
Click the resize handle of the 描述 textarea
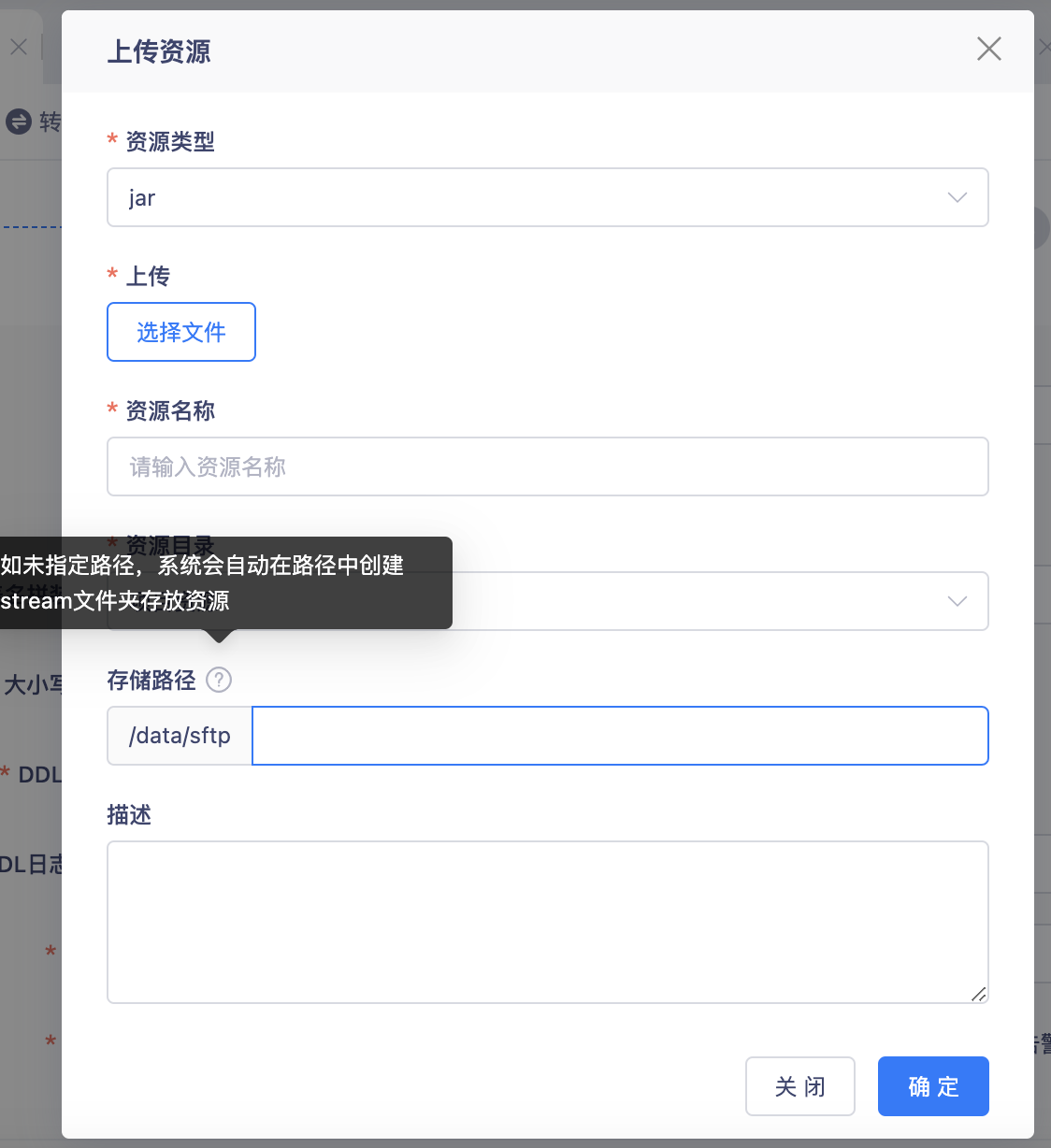pyautogui.click(x=978, y=994)
